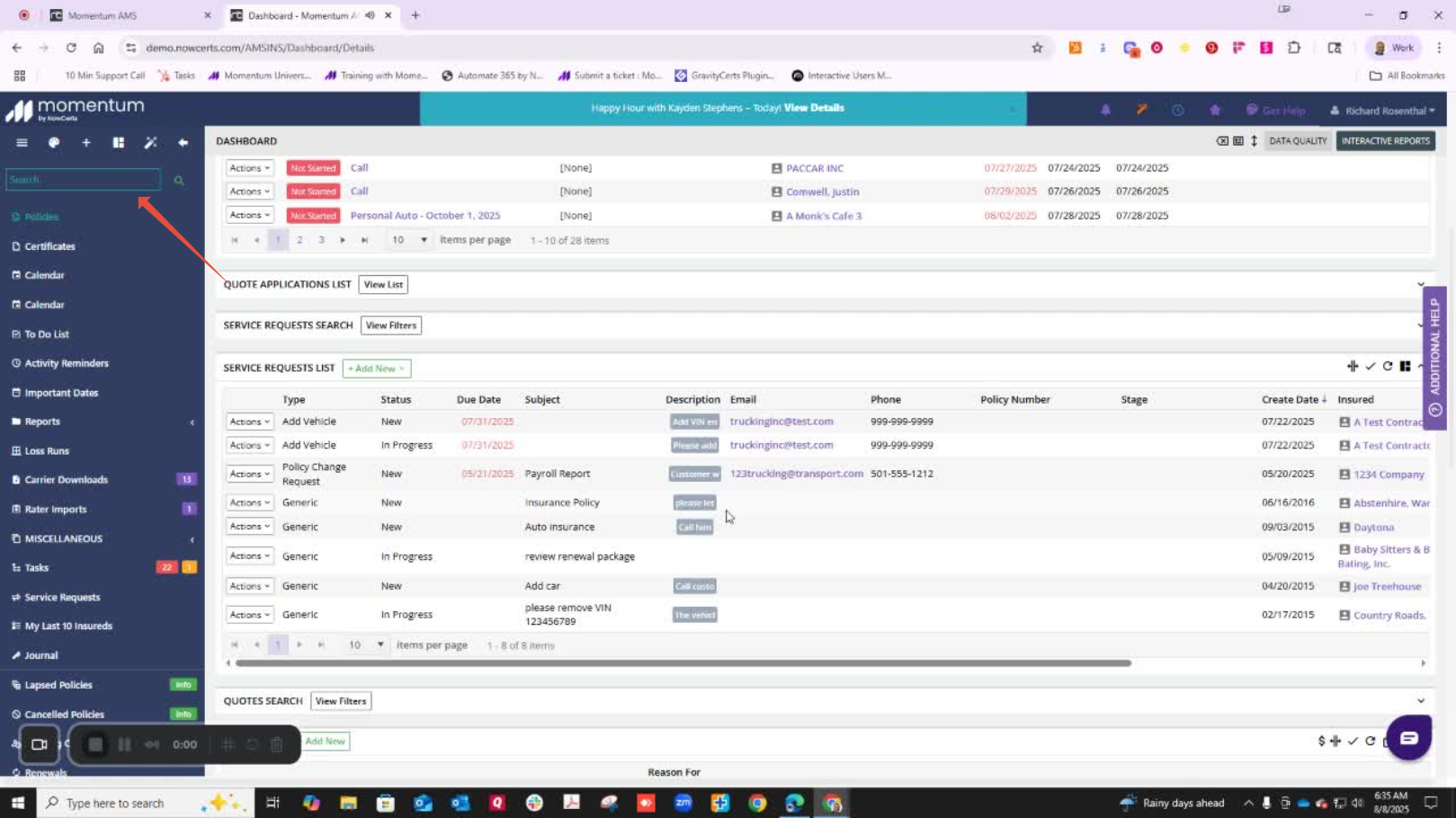Click View Details link in Happy Hour banner
Viewport: 1456px width, 818px height.
(814, 108)
